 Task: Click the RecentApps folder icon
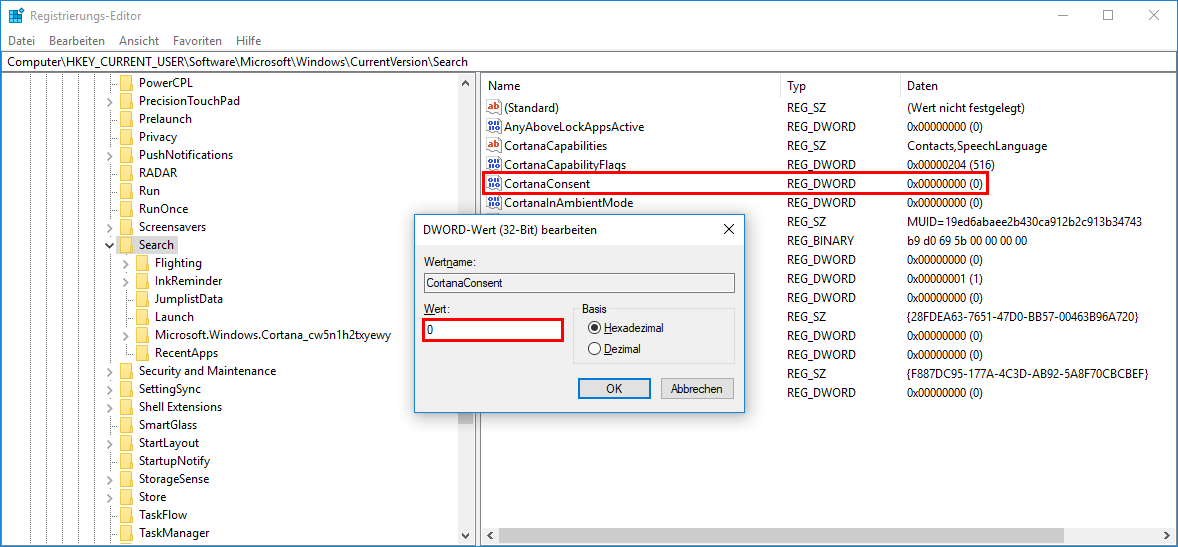pos(143,353)
